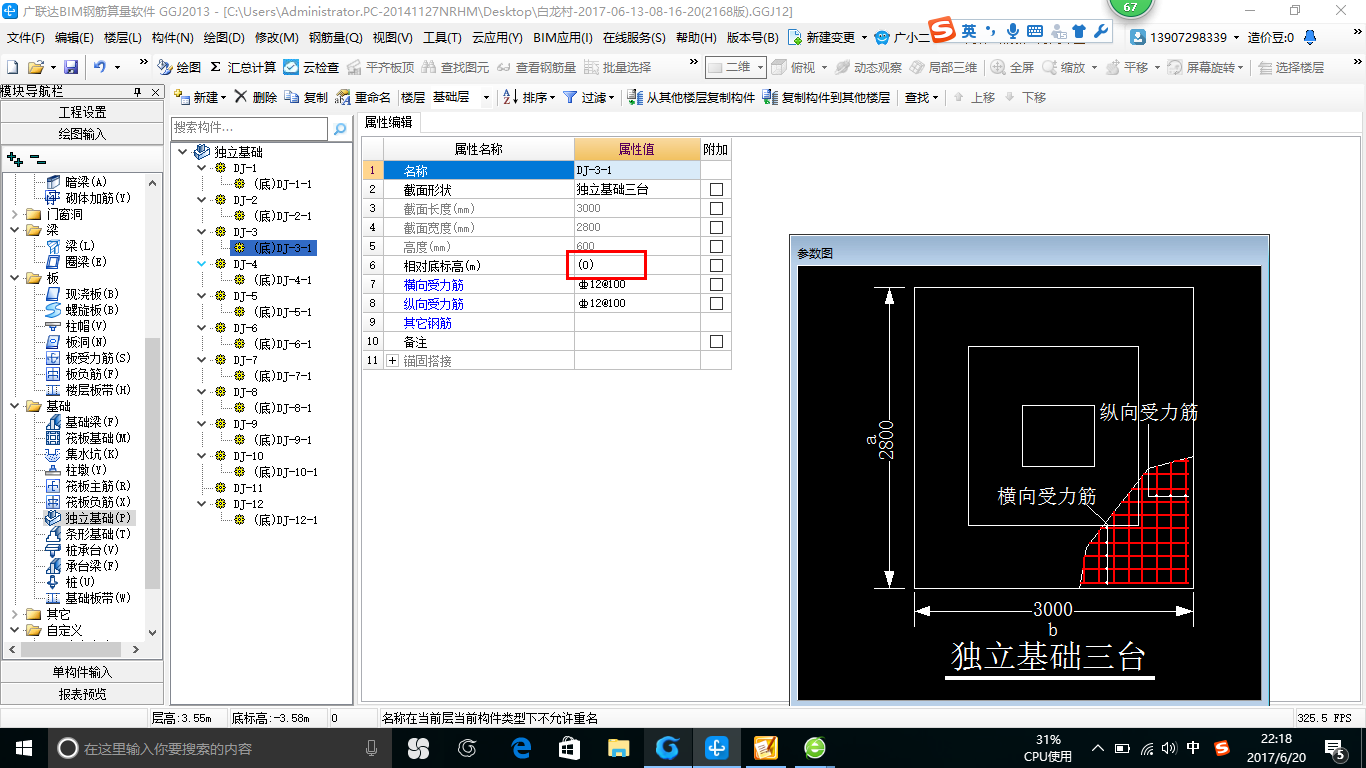
Task: Toggle 附加 checkbox for 高度 row
Action: (716, 246)
